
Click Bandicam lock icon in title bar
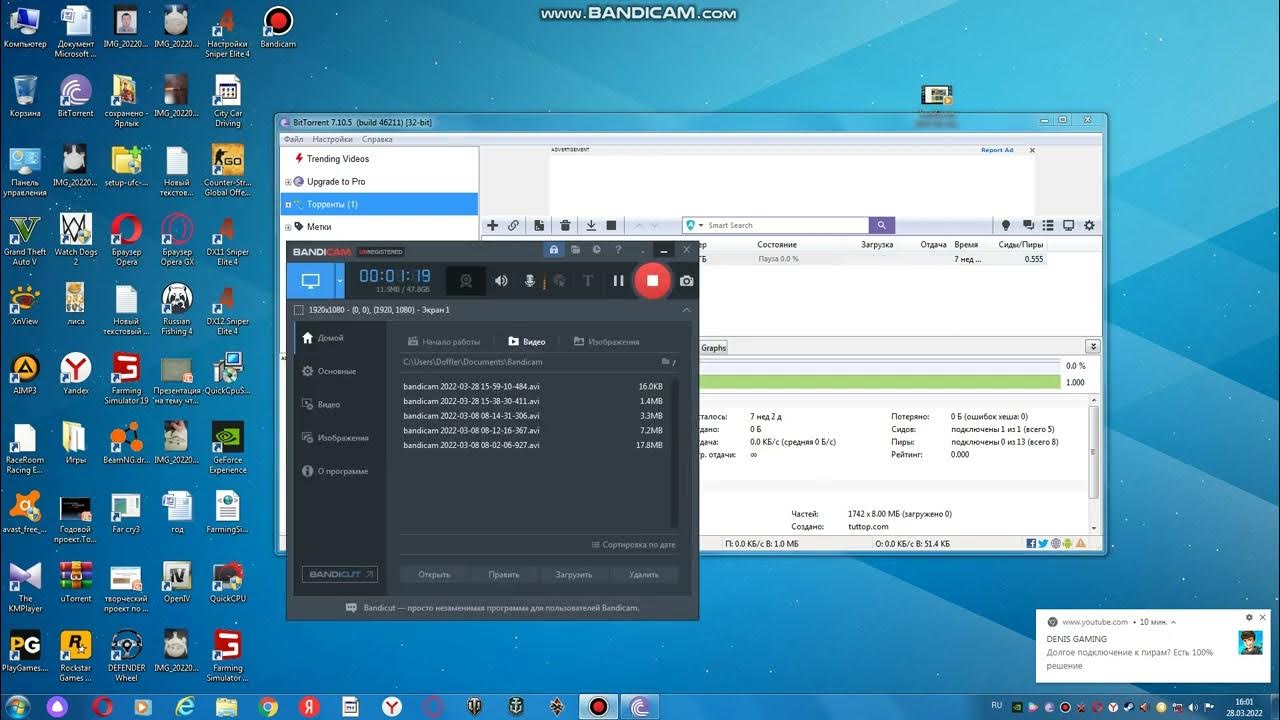click(x=553, y=250)
